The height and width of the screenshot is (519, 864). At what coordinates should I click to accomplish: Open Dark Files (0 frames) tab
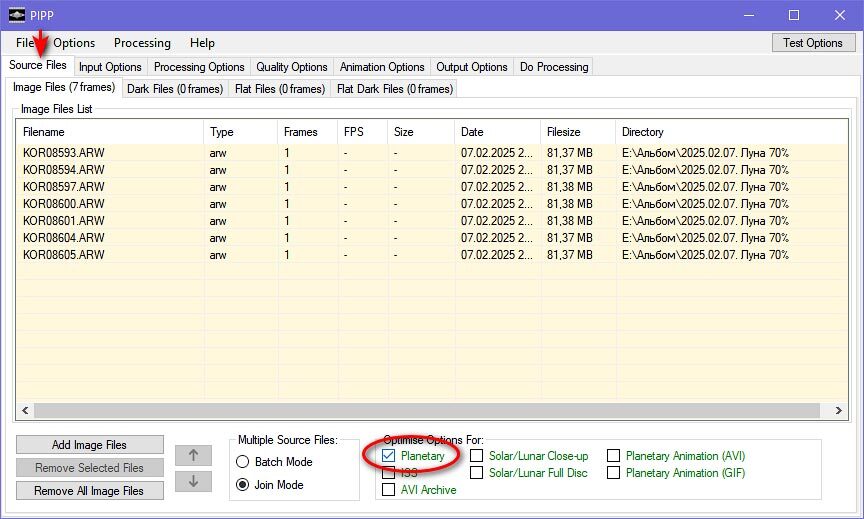[x=175, y=89]
